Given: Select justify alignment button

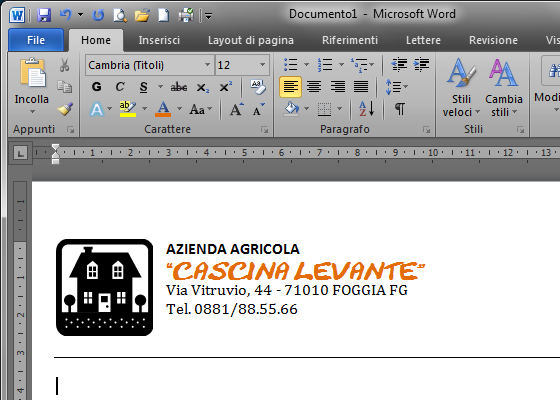Looking at the screenshot, I should 361,87.
